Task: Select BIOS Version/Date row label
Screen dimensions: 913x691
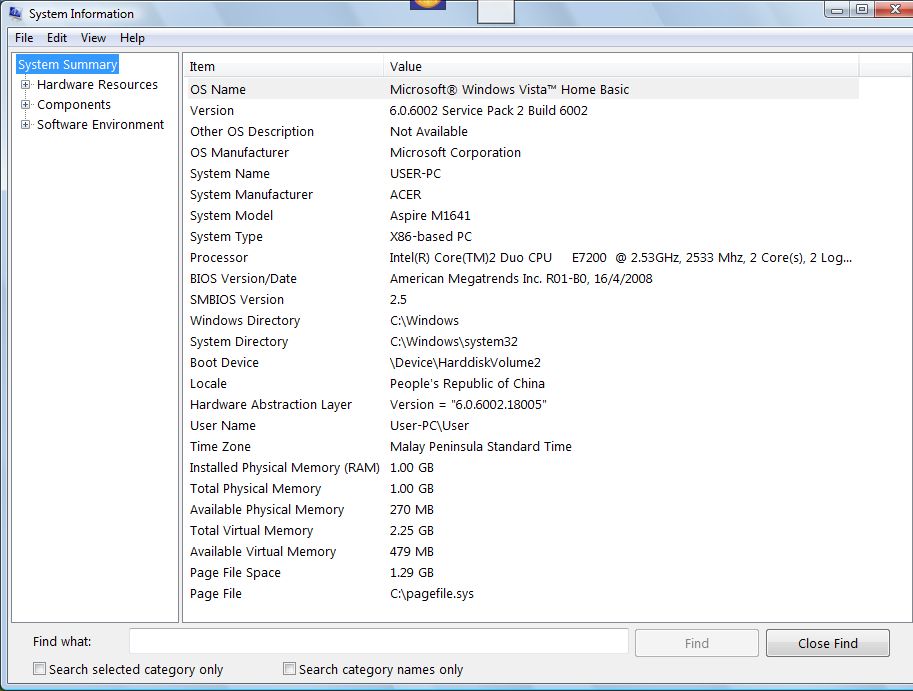Action: (x=243, y=278)
